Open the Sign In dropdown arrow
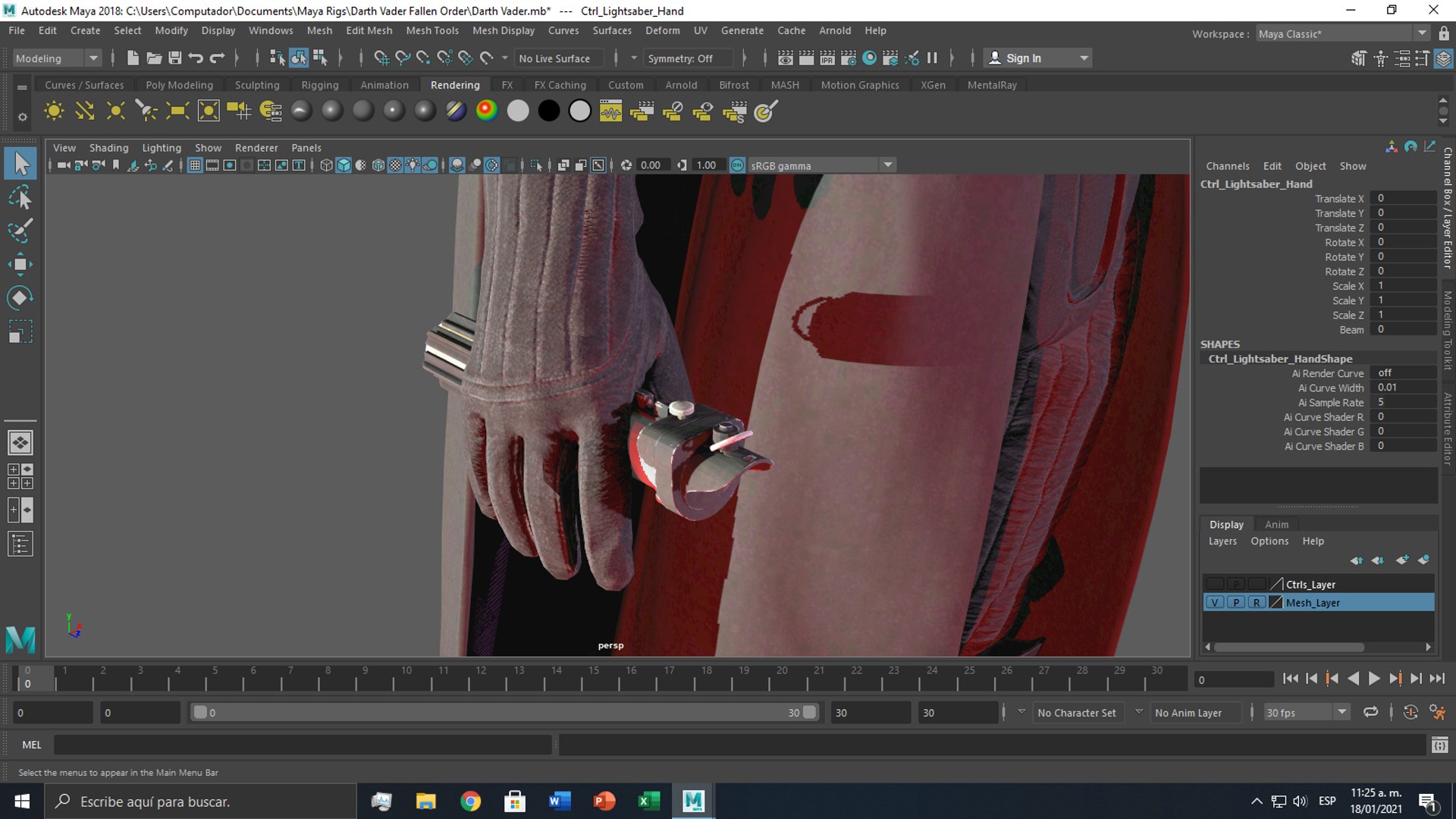 click(x=1084, y=58)
